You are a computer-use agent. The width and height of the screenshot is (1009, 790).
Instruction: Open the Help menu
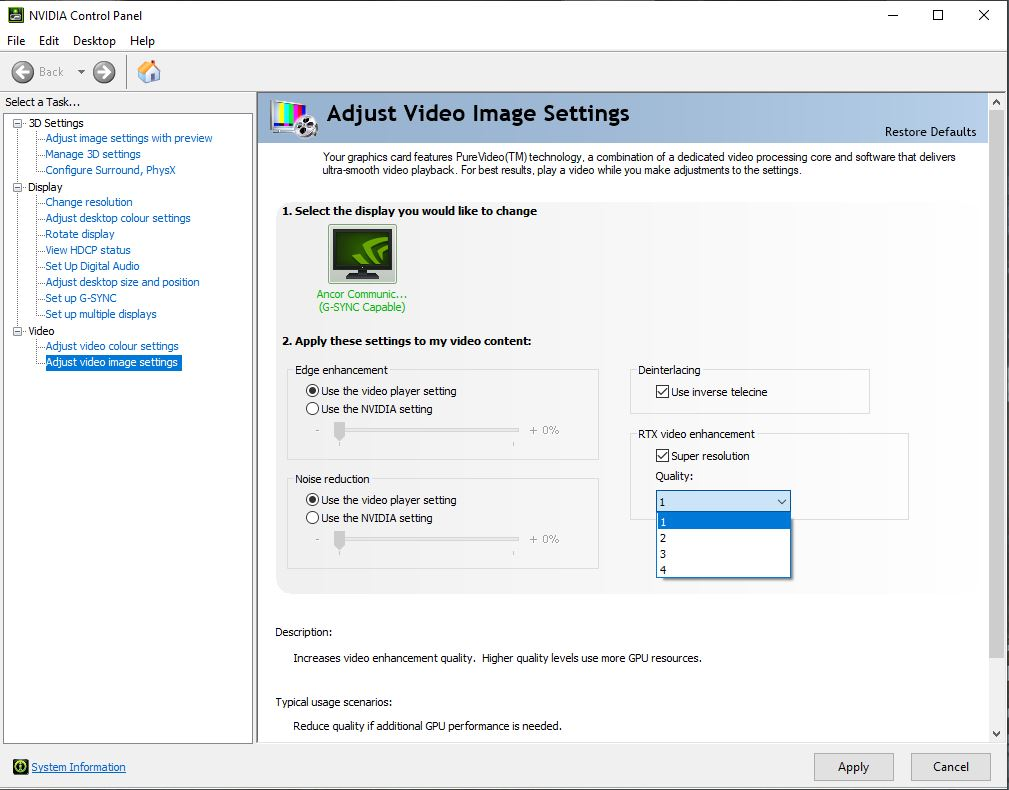142,41
